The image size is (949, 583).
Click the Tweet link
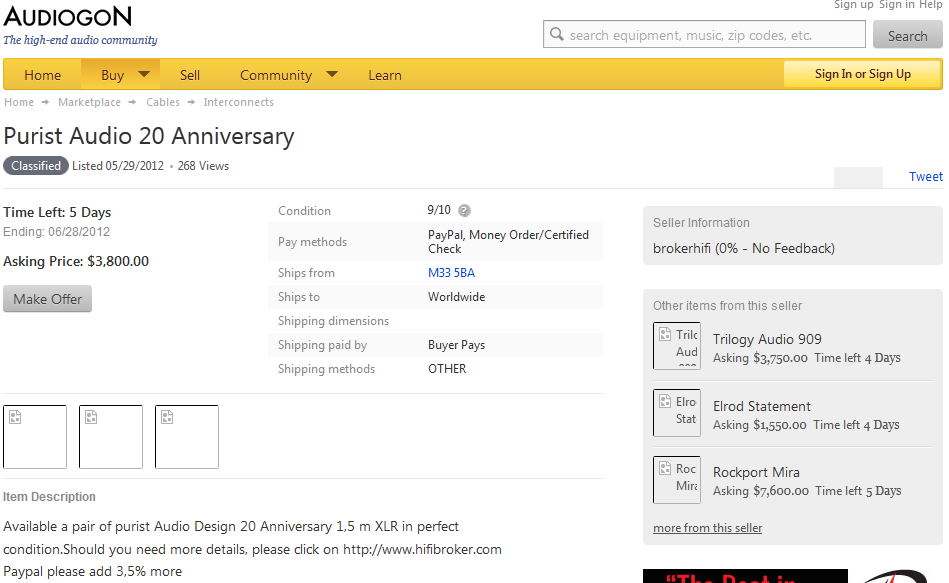coord(925,177)
